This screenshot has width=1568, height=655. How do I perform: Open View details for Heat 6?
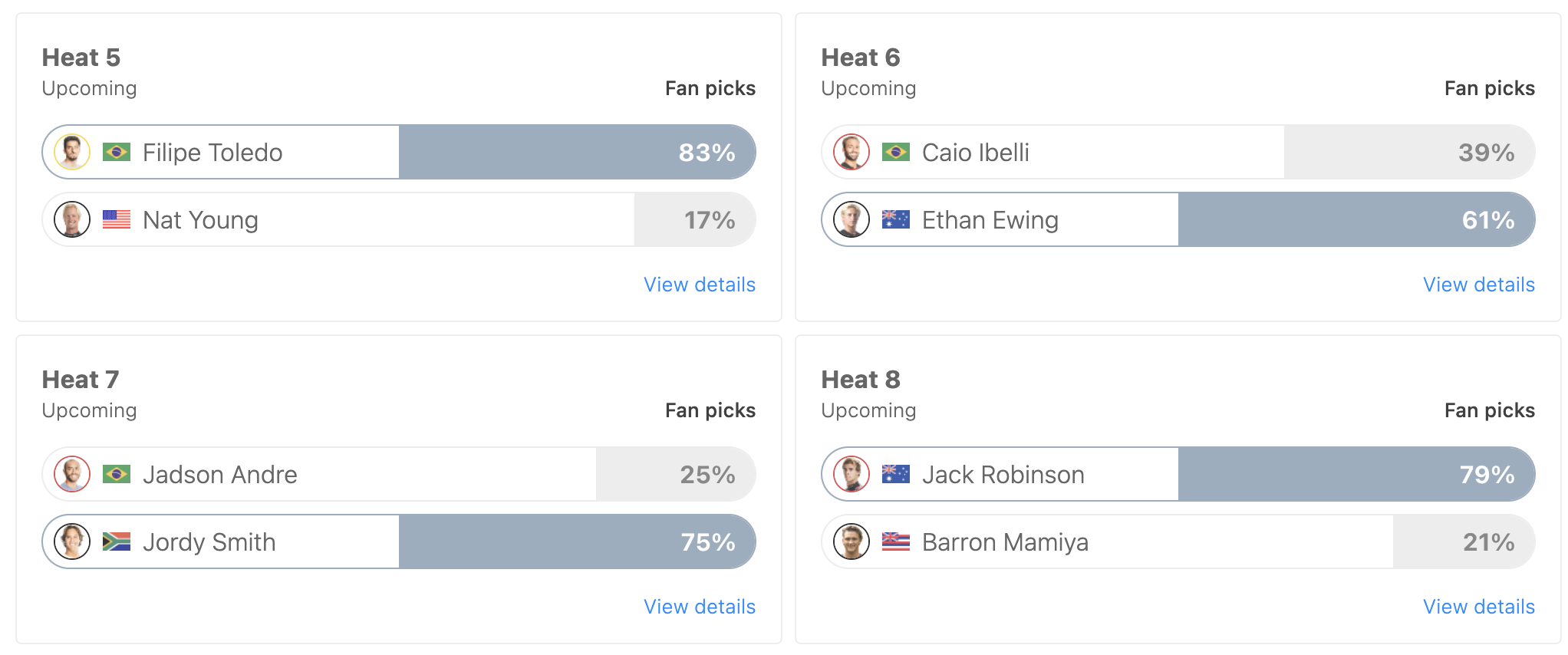1479,285
